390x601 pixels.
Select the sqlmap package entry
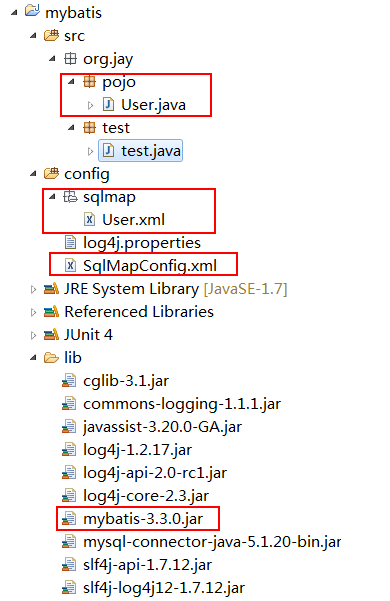click(109, 197)
